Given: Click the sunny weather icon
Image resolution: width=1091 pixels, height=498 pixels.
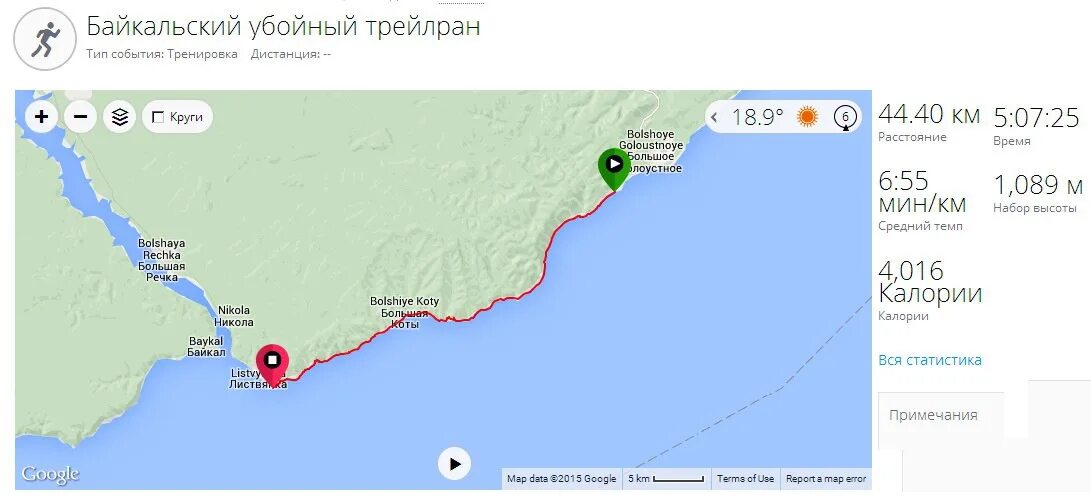Looking at the screenshot, I should point(807,117).
